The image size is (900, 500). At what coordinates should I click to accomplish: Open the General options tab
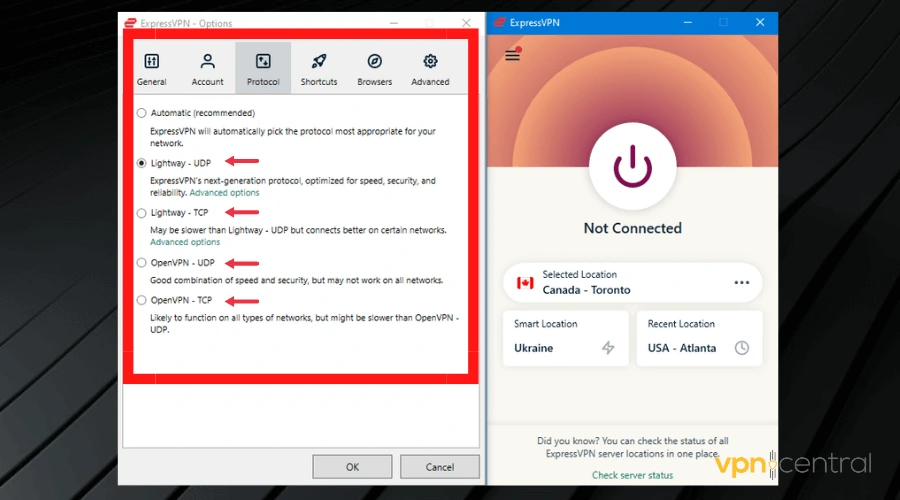152,69
